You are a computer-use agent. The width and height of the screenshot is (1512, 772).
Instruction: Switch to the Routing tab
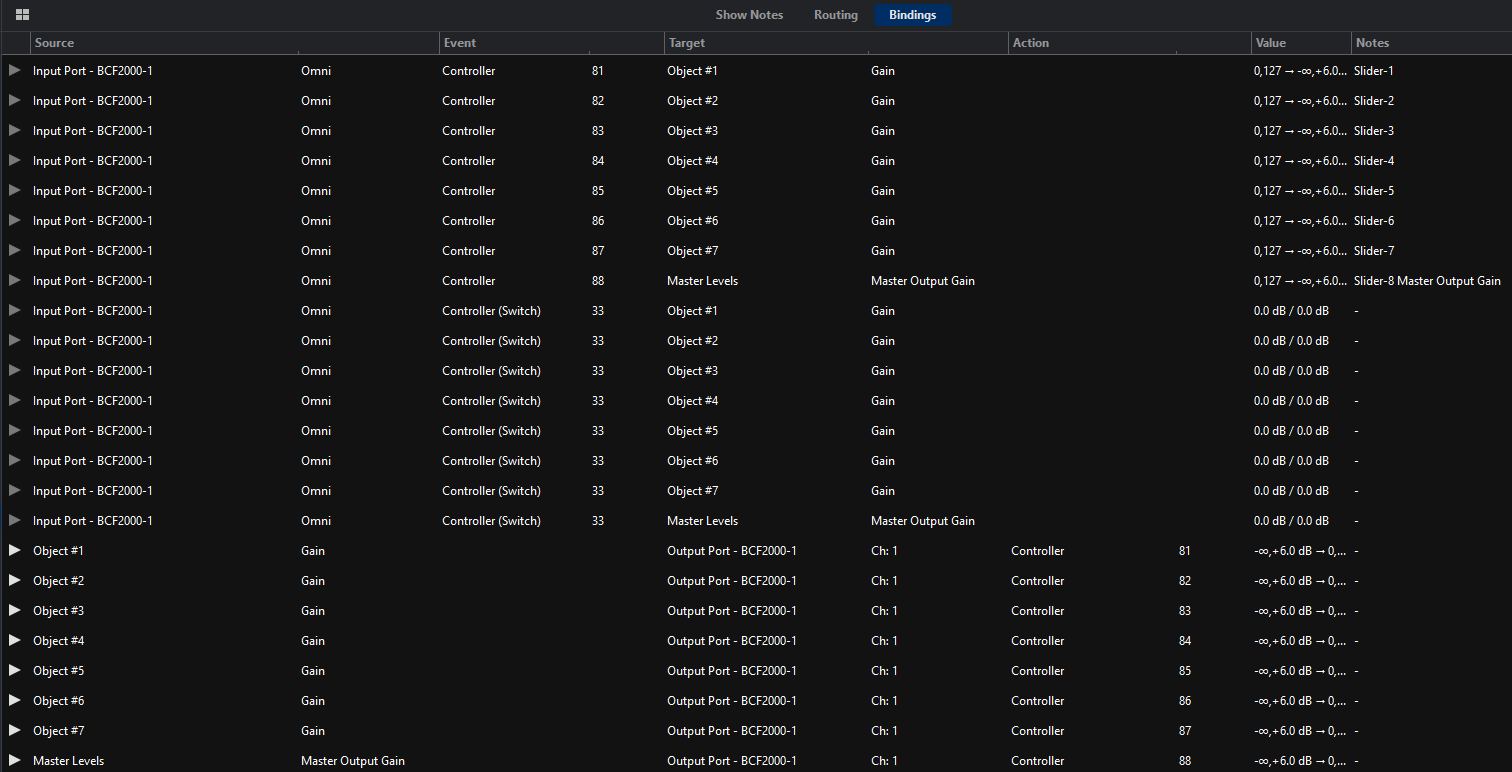point(836,15)
